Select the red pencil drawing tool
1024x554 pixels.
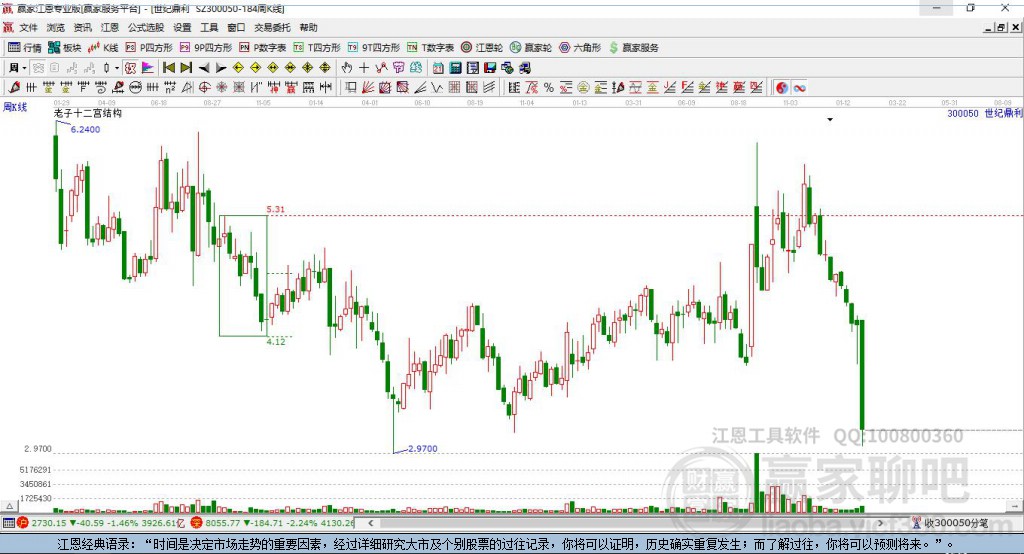(x=14, y=88)
